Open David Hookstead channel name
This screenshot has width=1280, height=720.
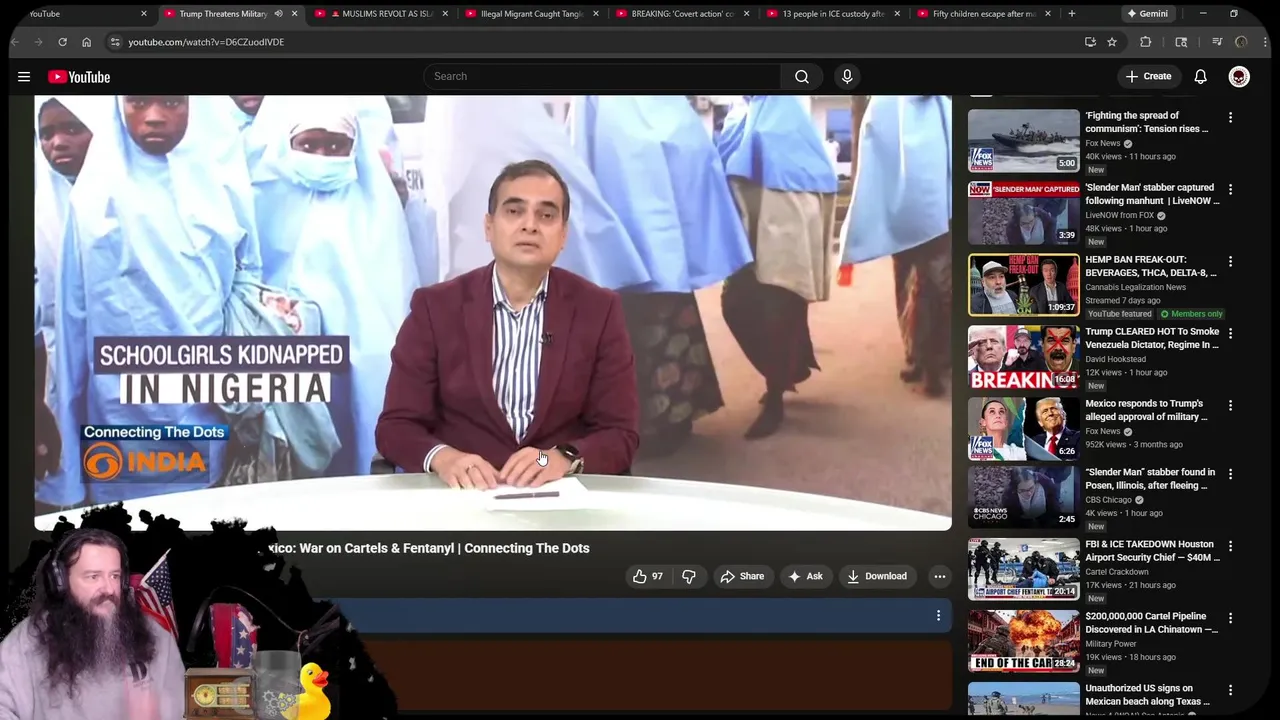point(1116,359)
